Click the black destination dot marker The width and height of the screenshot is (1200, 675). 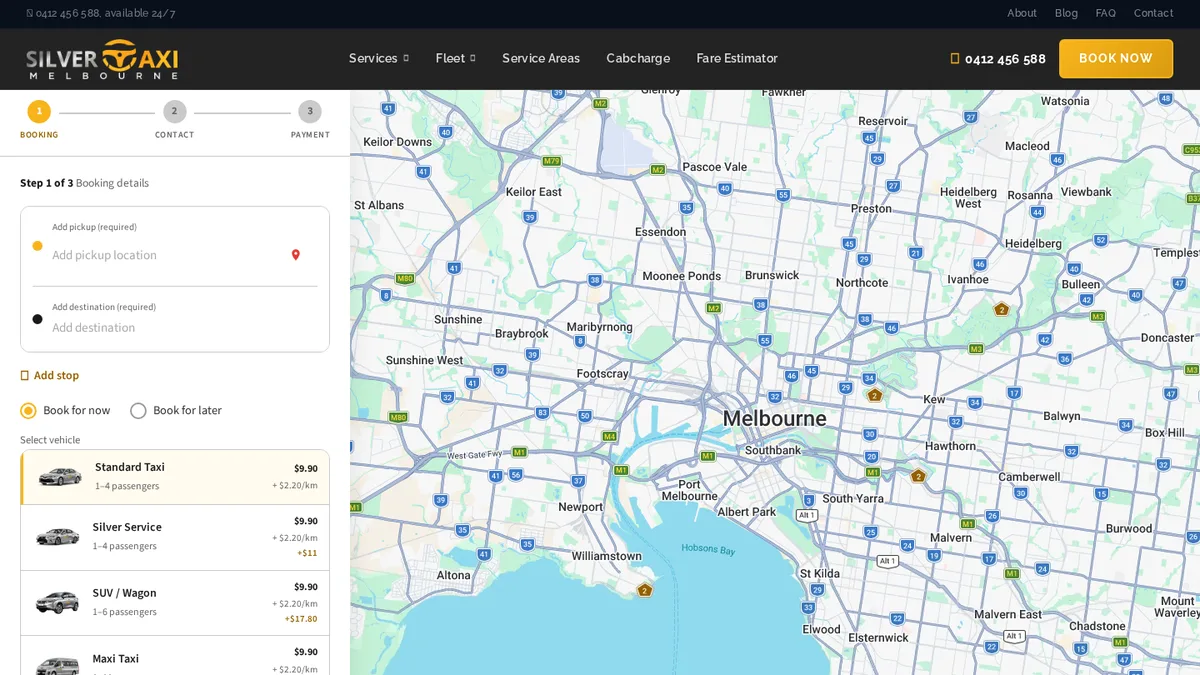37,319
